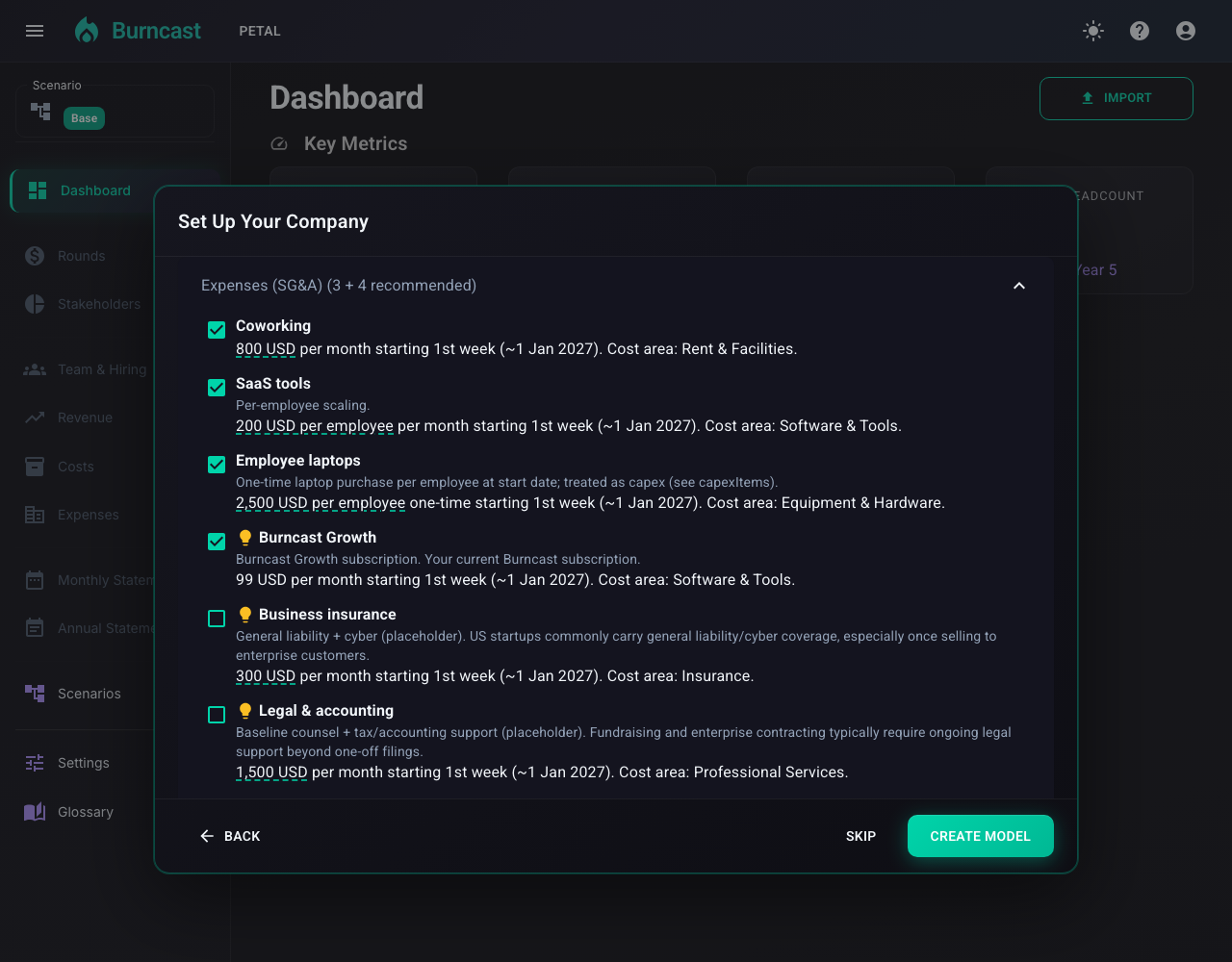
Task: Open Rounds in the sidebar
Action: pyautogui.click(x=82, y=256)
